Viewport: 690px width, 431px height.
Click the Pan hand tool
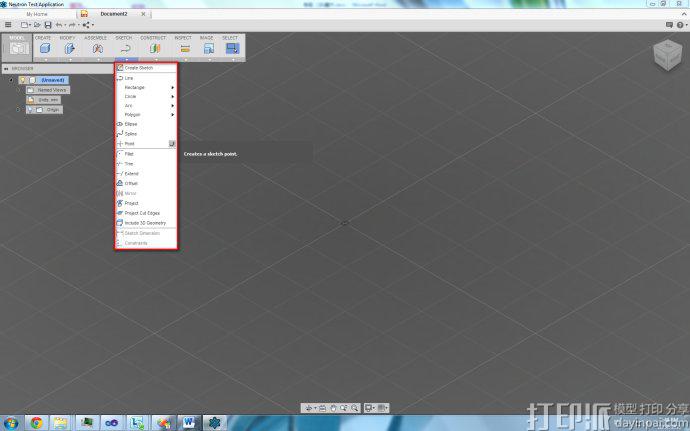[333, 408]
